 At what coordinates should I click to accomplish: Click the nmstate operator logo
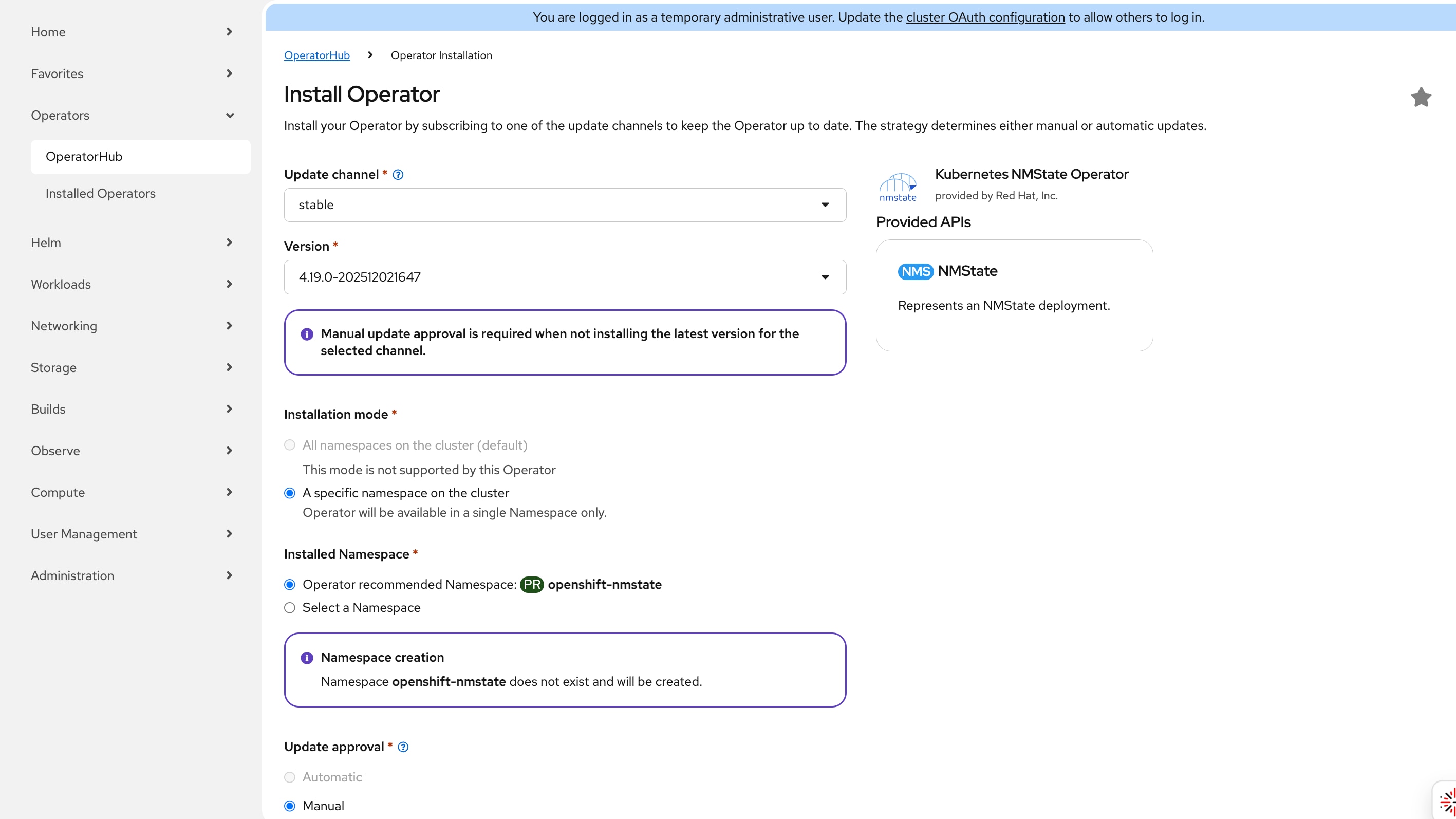pos(898,187)
